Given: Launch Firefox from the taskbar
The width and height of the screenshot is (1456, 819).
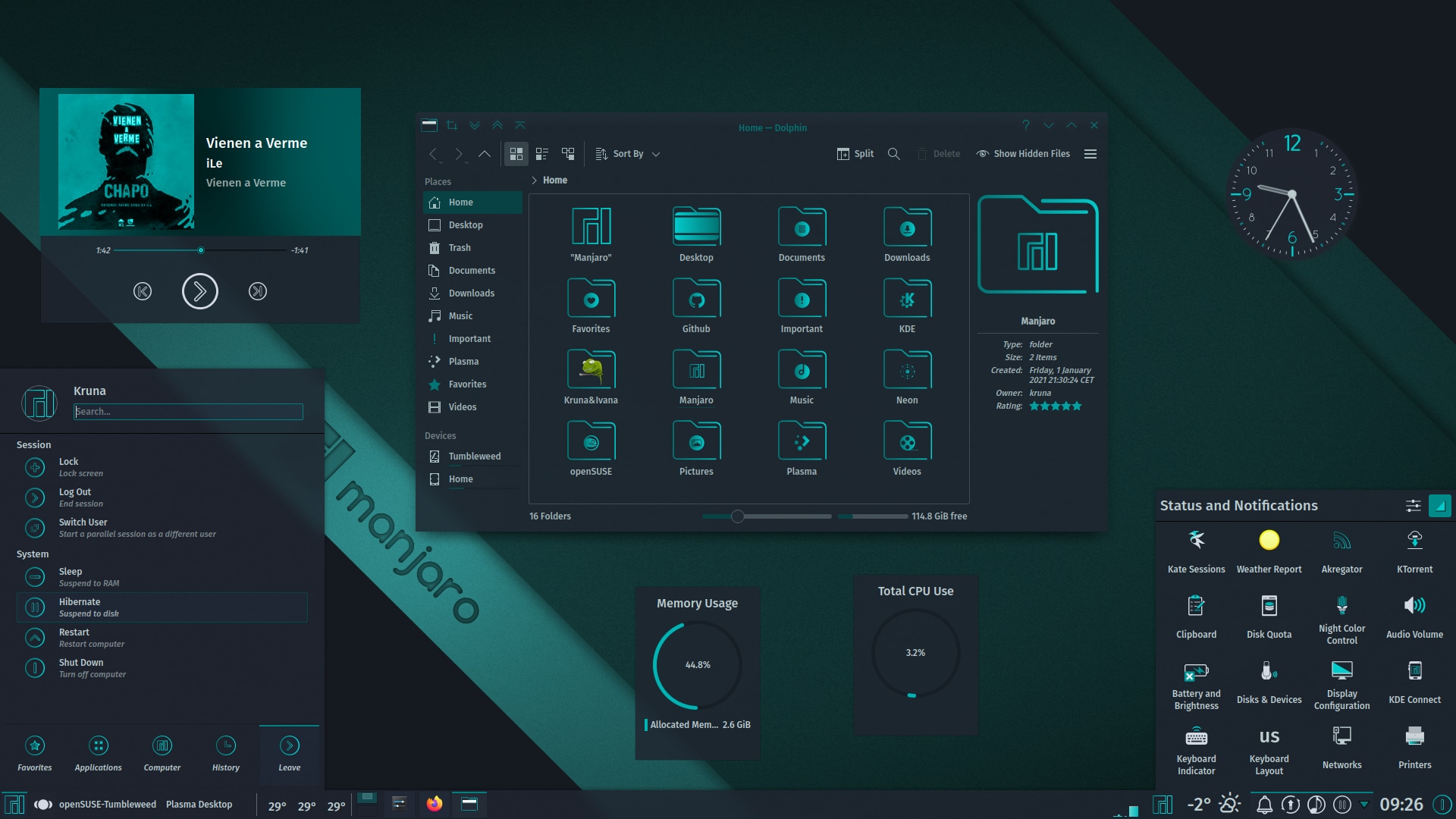Looking at the screenshot, I should 434,804.
